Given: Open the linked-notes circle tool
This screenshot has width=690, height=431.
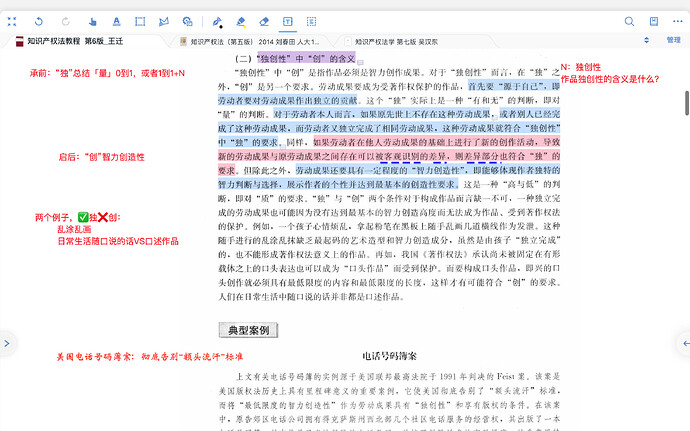Looking at the screenshot, I should coord(187,22).
